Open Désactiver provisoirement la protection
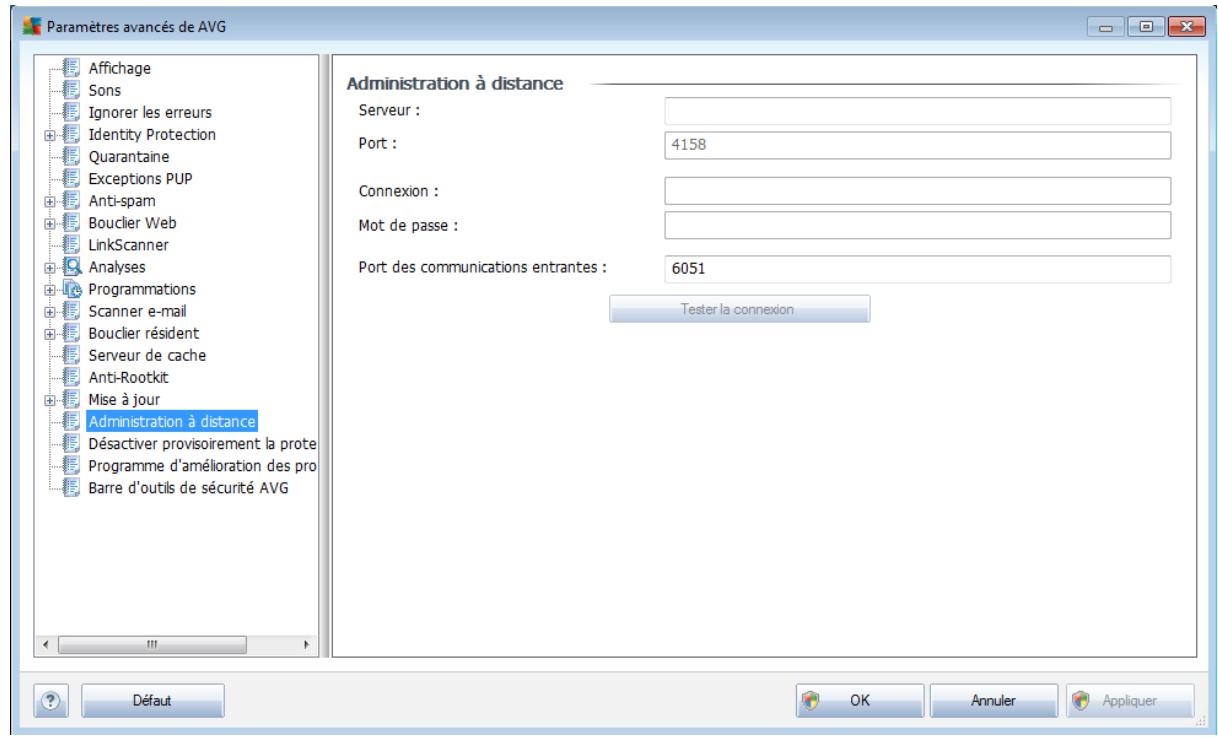 coord(202,443)
